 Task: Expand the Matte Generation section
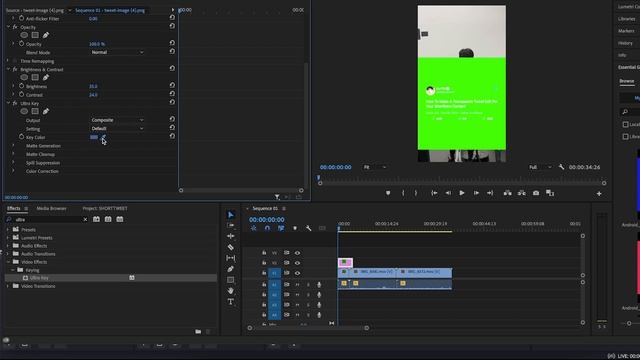point(13,146)
